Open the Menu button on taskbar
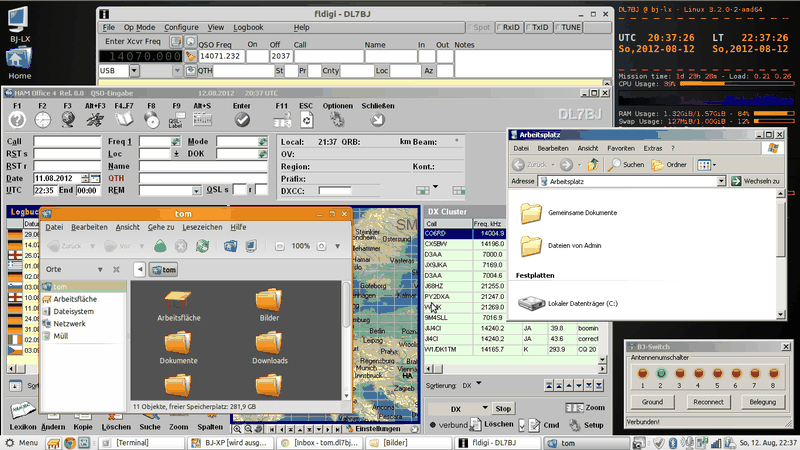Image resolution: width=800 pixels, height=450 pixels. click(21, 442)
